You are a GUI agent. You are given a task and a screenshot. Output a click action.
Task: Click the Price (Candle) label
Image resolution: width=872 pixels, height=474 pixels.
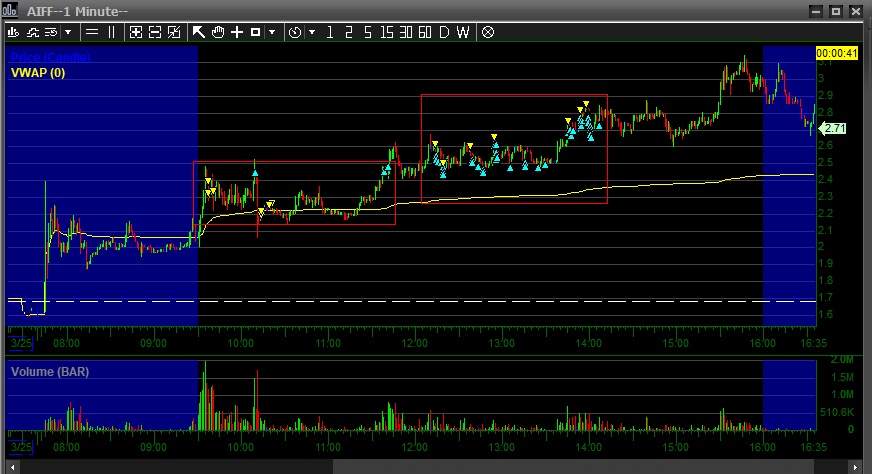click(x=51, y=57)
